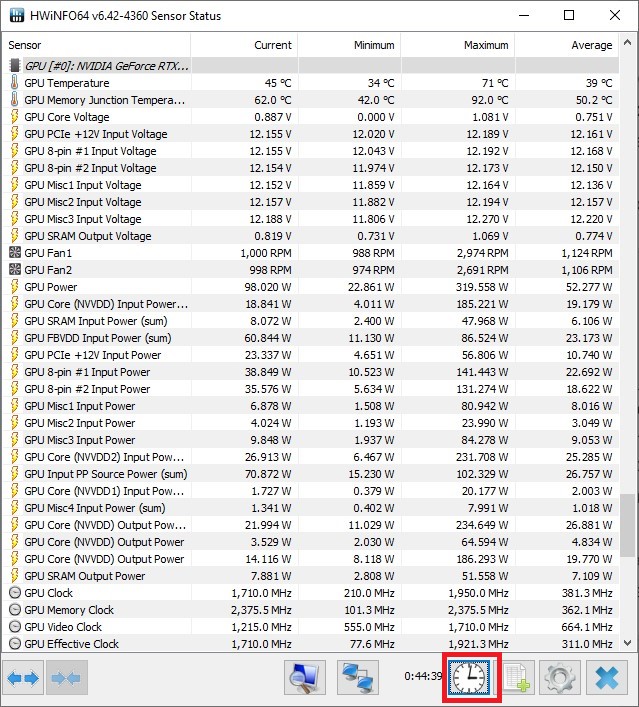
Task: Click the GPU Memory Junction Temperature thermometer icon
Action: coord(14,100)
